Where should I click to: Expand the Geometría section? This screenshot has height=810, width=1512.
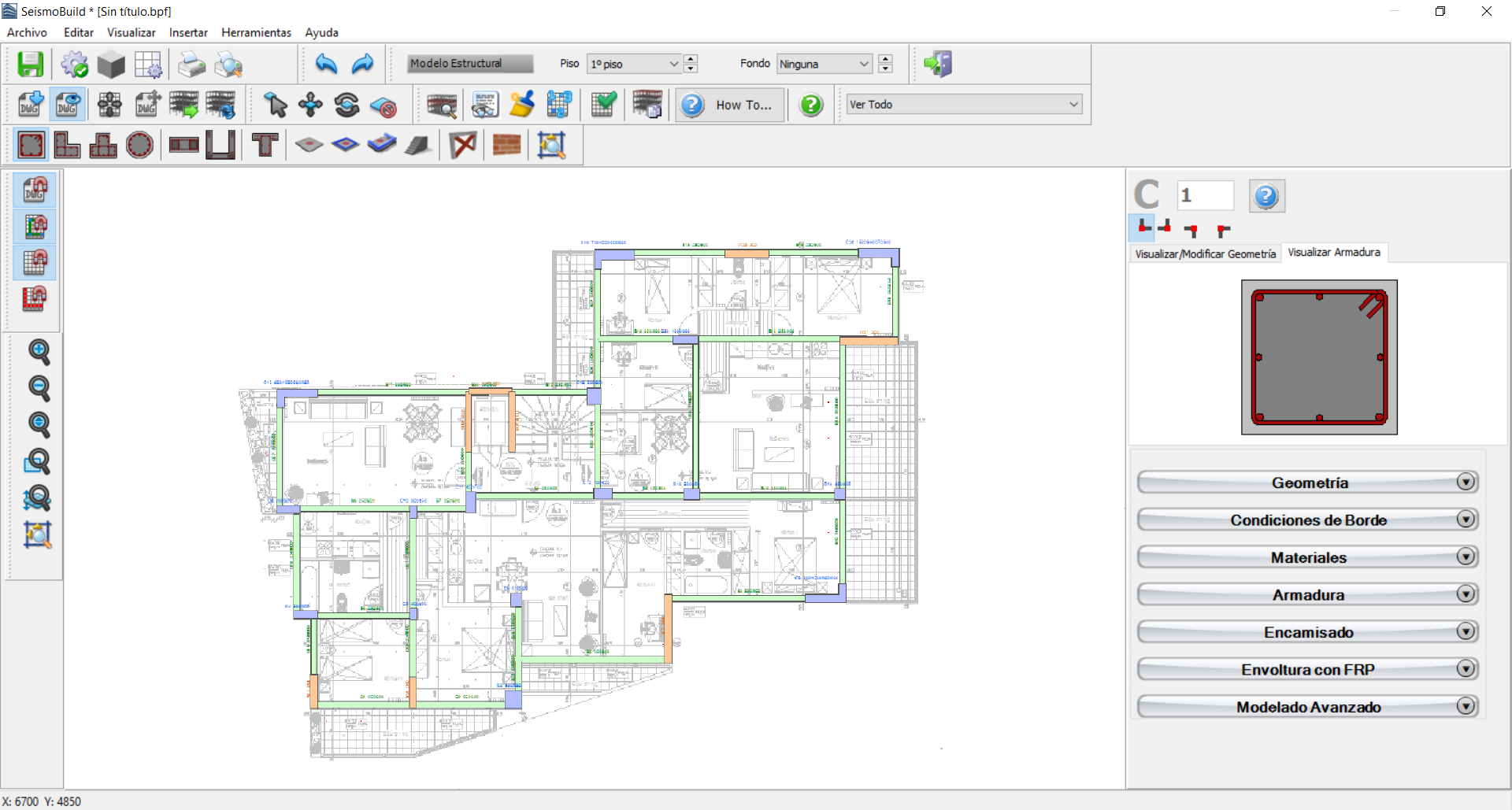pos(1308,483)
